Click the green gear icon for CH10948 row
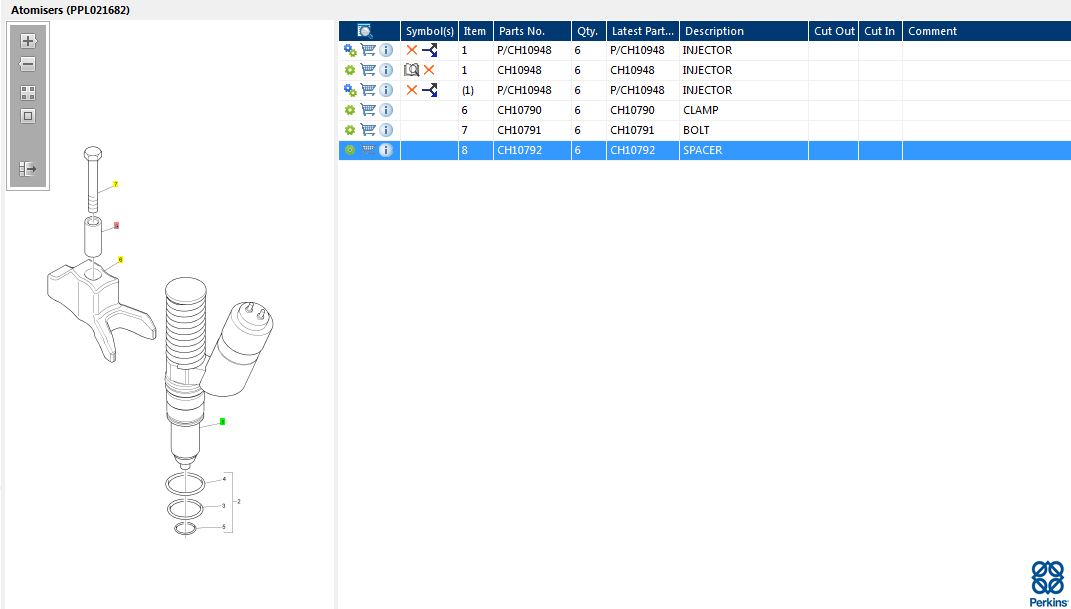Image resolution: width=1071 pixels, height=609 pixels. [x=350, y=70]
